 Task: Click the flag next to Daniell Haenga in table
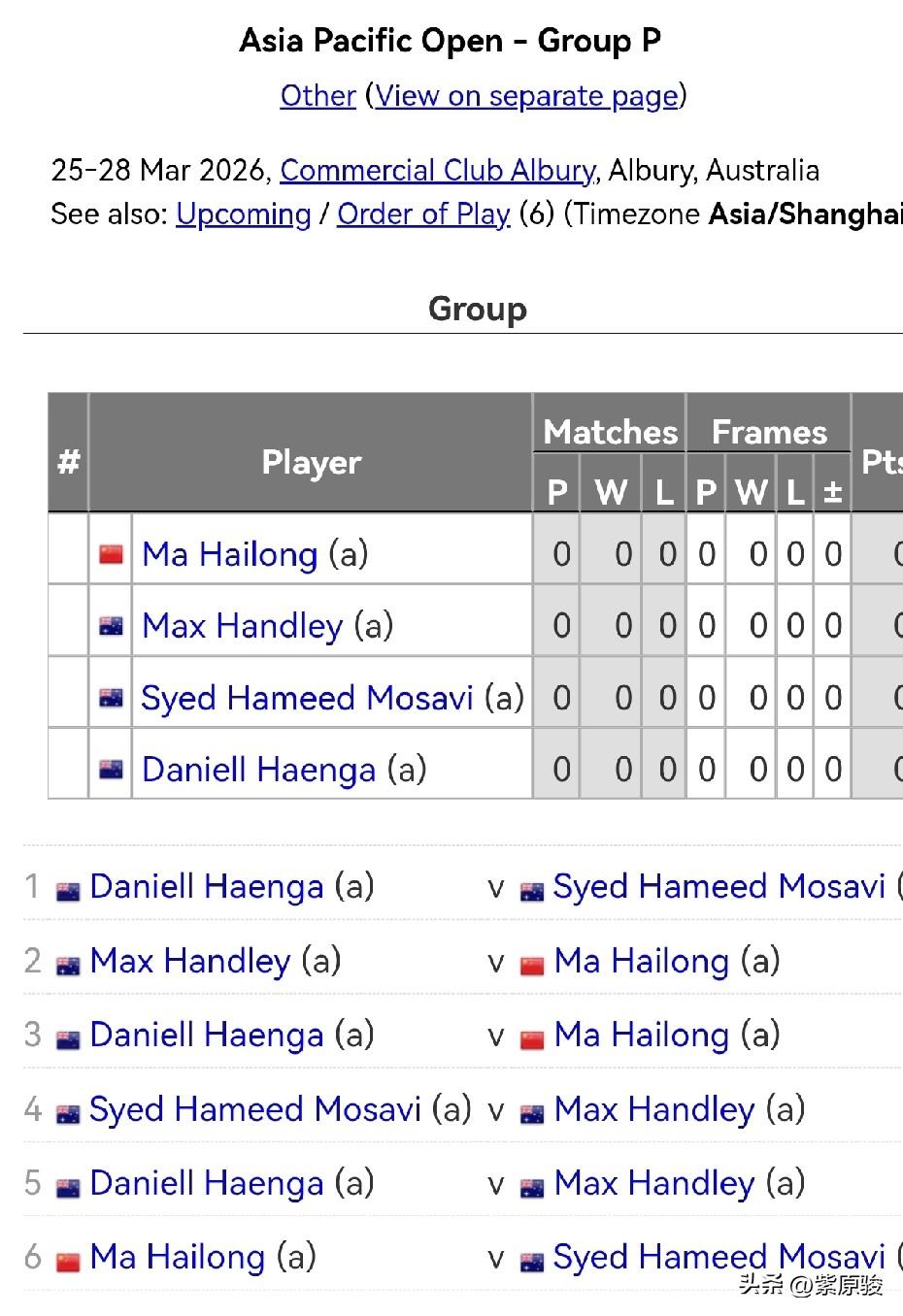(x=112, y=770)
